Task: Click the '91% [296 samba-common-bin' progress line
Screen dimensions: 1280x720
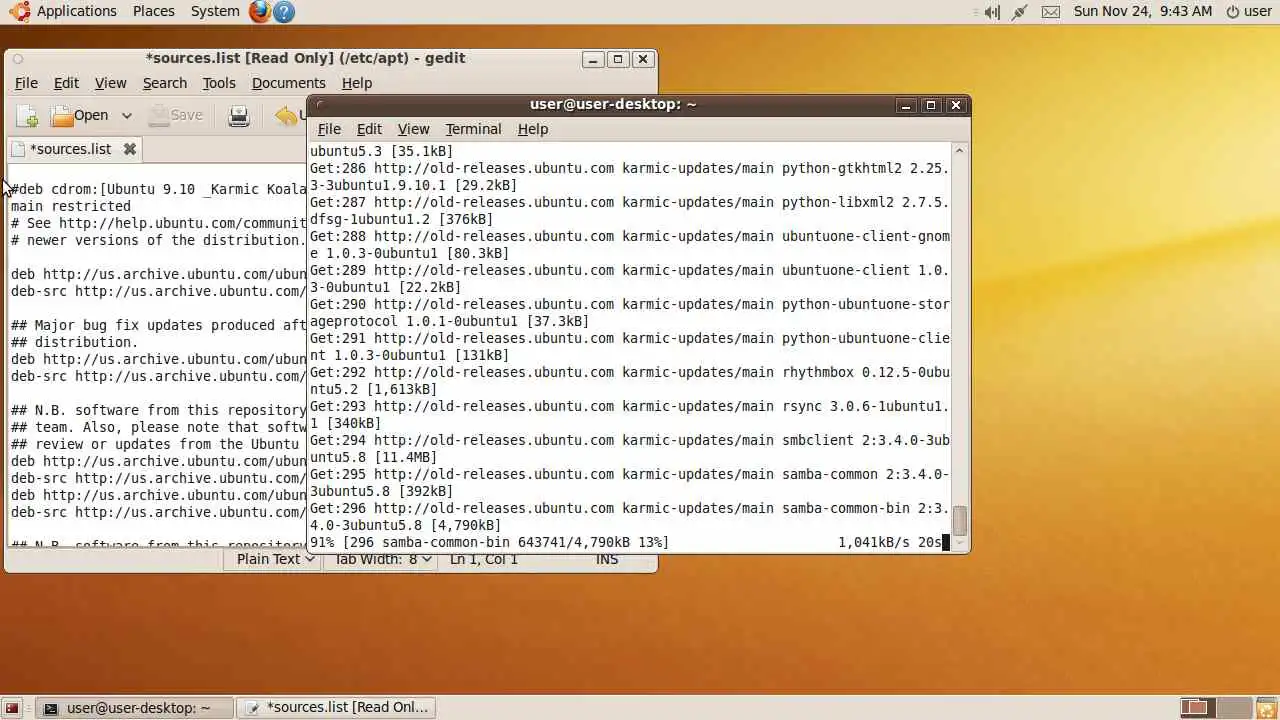Action: [489, 543]
